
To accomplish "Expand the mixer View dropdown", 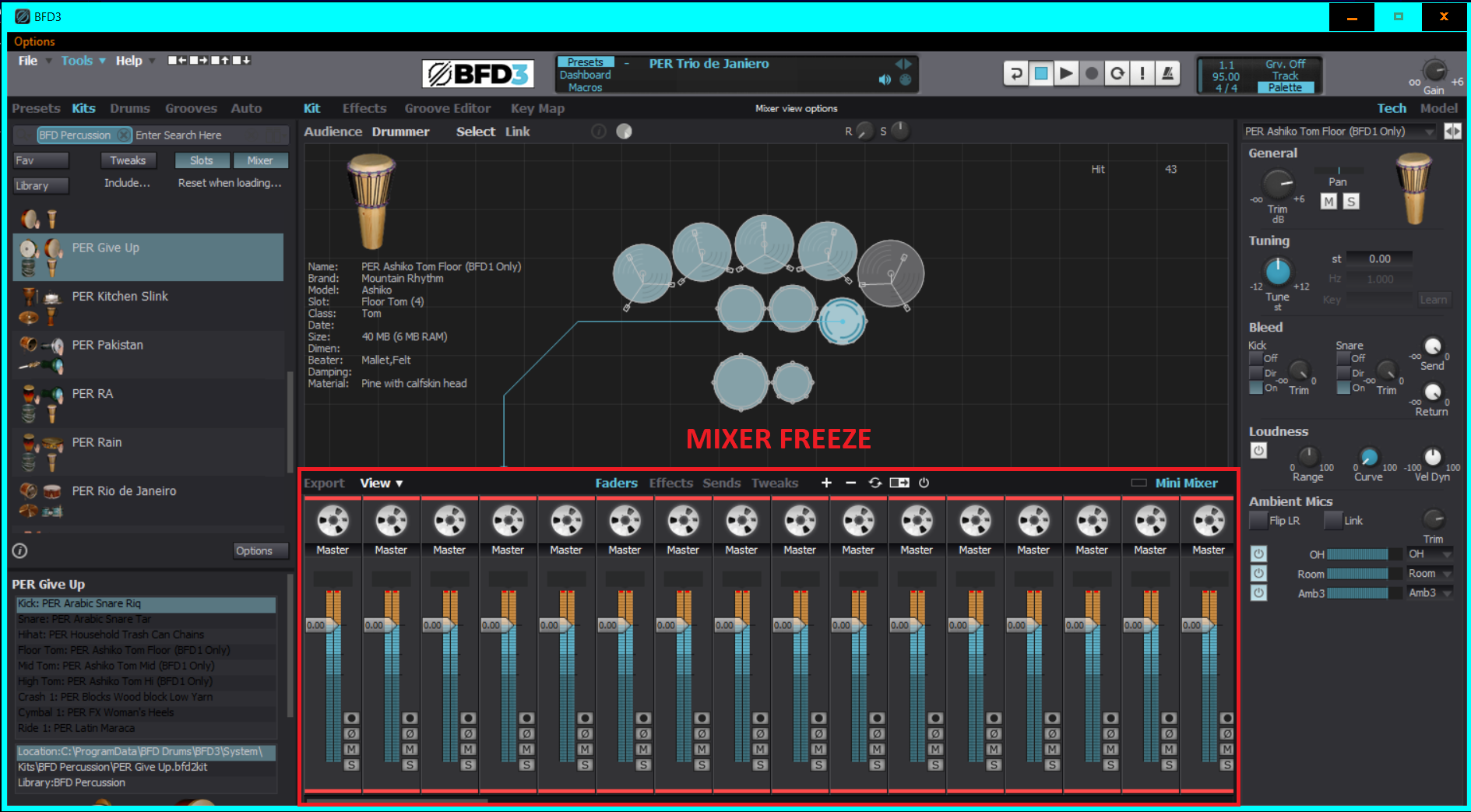I will point(382,483).
